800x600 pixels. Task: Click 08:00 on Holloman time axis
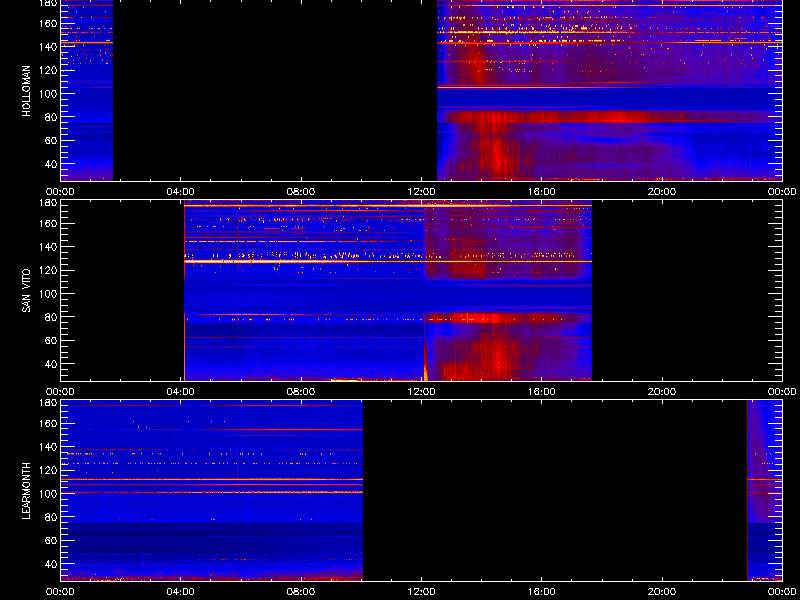tap(301, 192)
